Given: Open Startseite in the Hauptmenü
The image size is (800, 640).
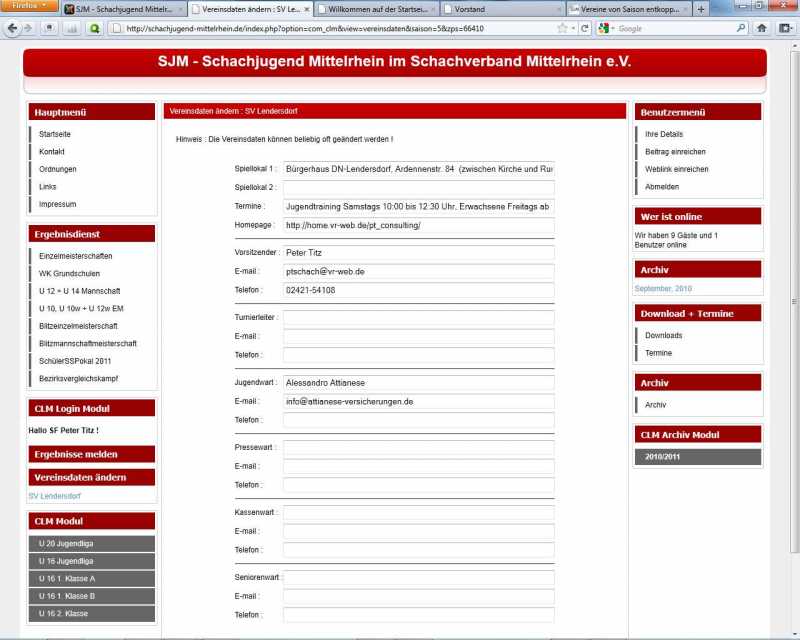Looking at the screenshot, I should coord(55,134).
